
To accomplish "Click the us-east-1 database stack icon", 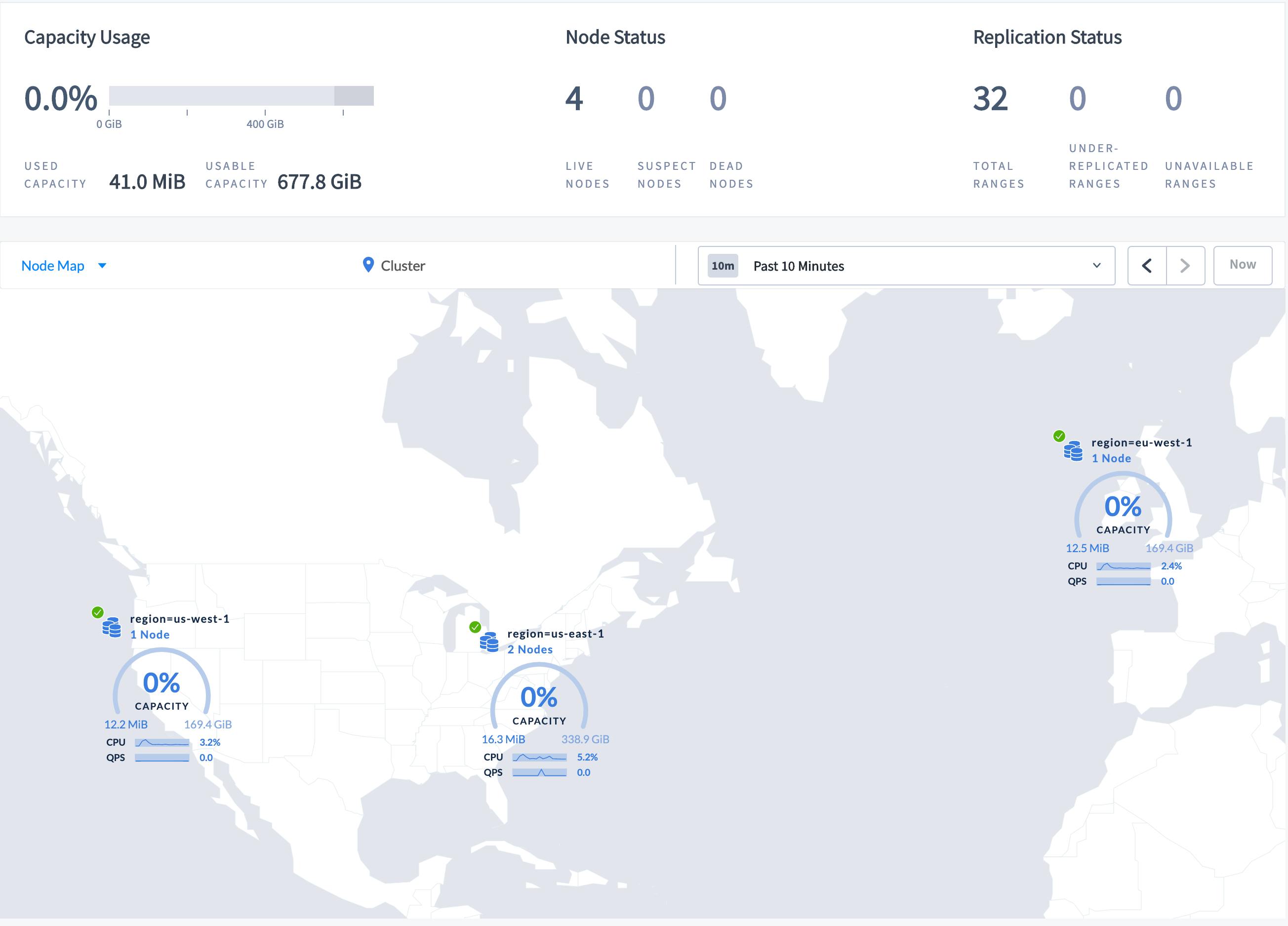I will click(489, 642).
